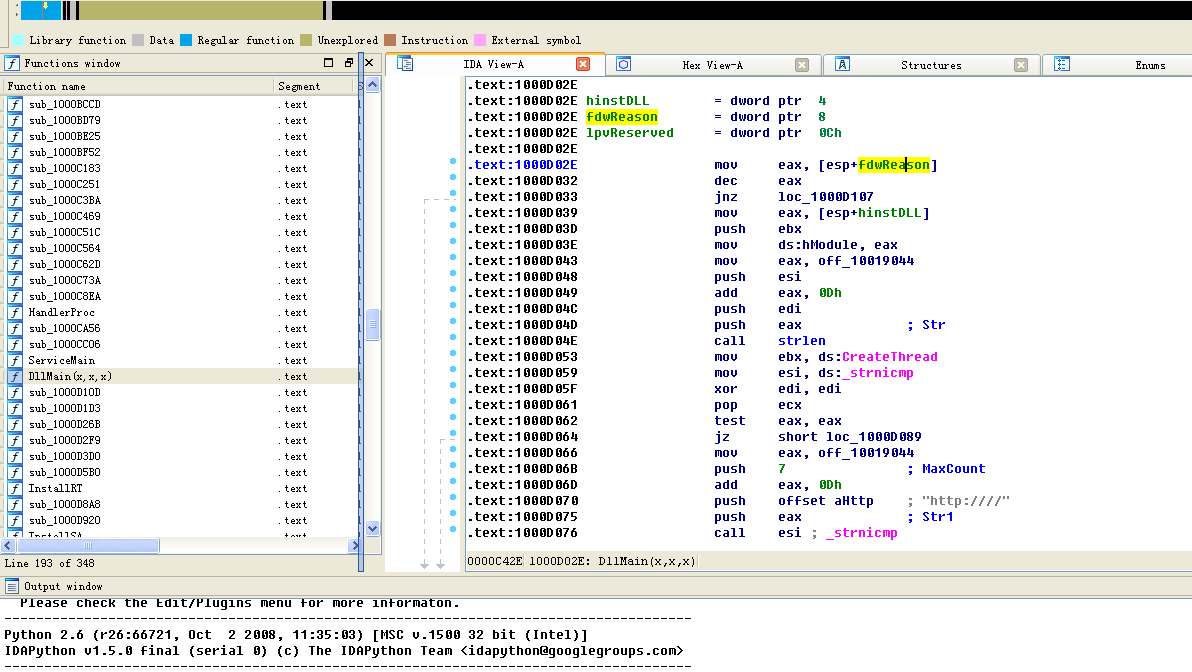1192x672 pixels.
Task: Select sub_1000C8EA in the functions list
Action: point(181,296)
